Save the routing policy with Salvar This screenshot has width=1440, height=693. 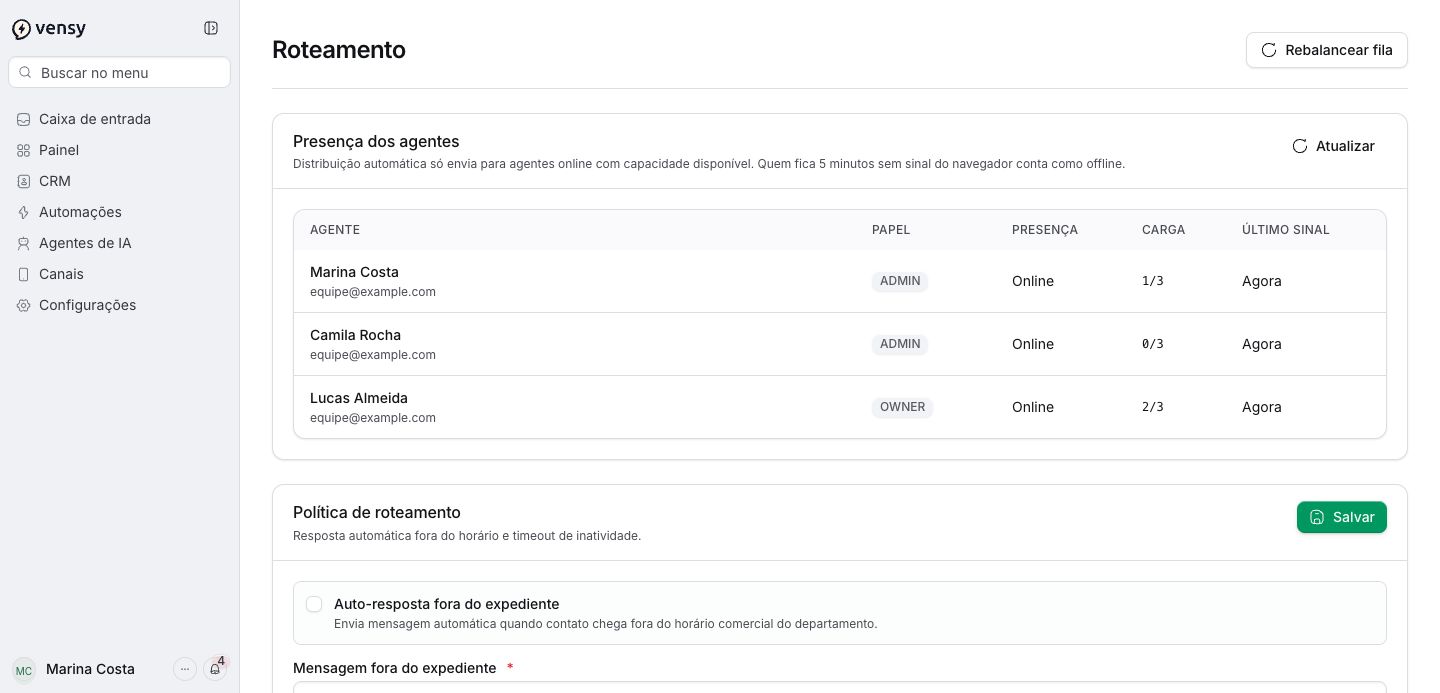pyautogui.click(x=1342, y=517)
